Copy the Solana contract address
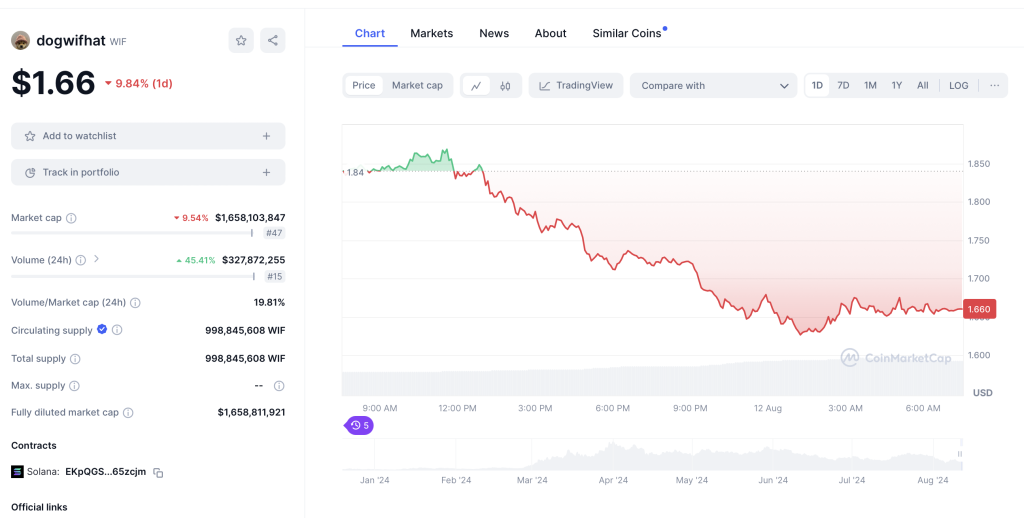The height and width of the screenshot is (518, 1024). 158,472
